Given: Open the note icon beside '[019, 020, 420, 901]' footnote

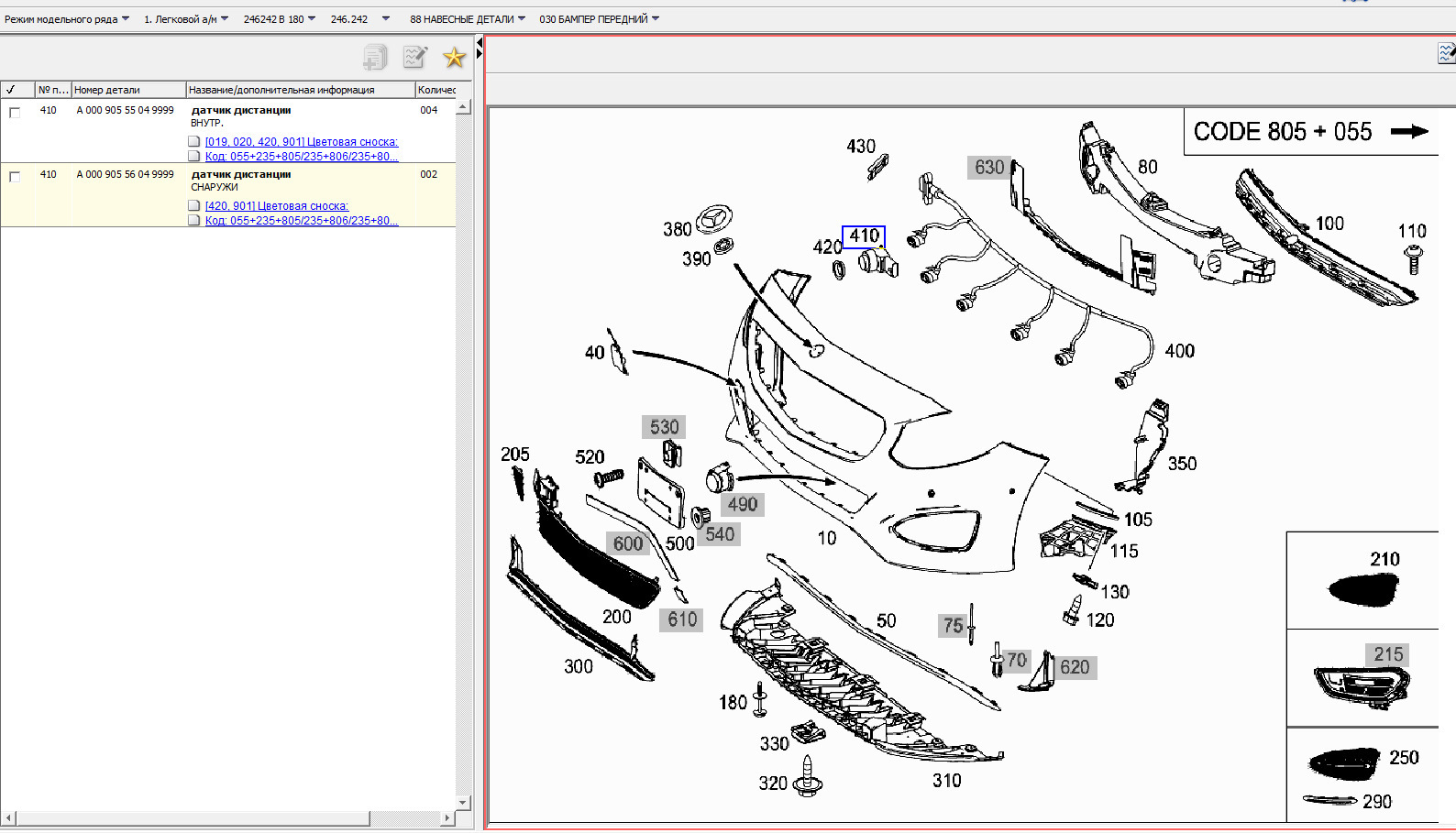Looking at the screenshot, I should [193, 142].
